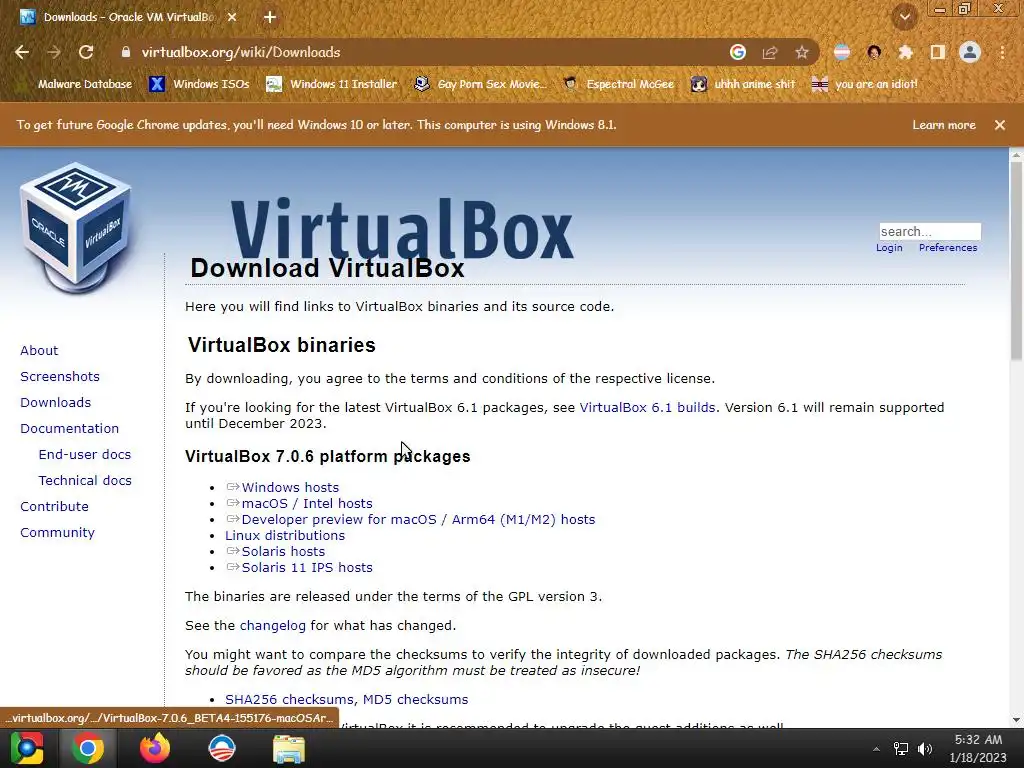1024x768 pixels.
Task: Click the scrollbar down arrow
Action: pos(1016,720)
